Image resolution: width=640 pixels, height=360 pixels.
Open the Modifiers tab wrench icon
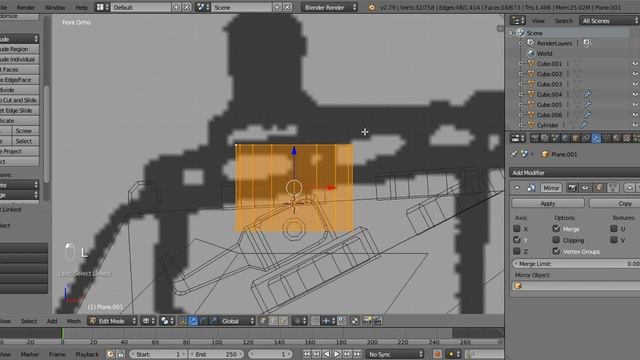pyautogui.click(x=596, y=138)
